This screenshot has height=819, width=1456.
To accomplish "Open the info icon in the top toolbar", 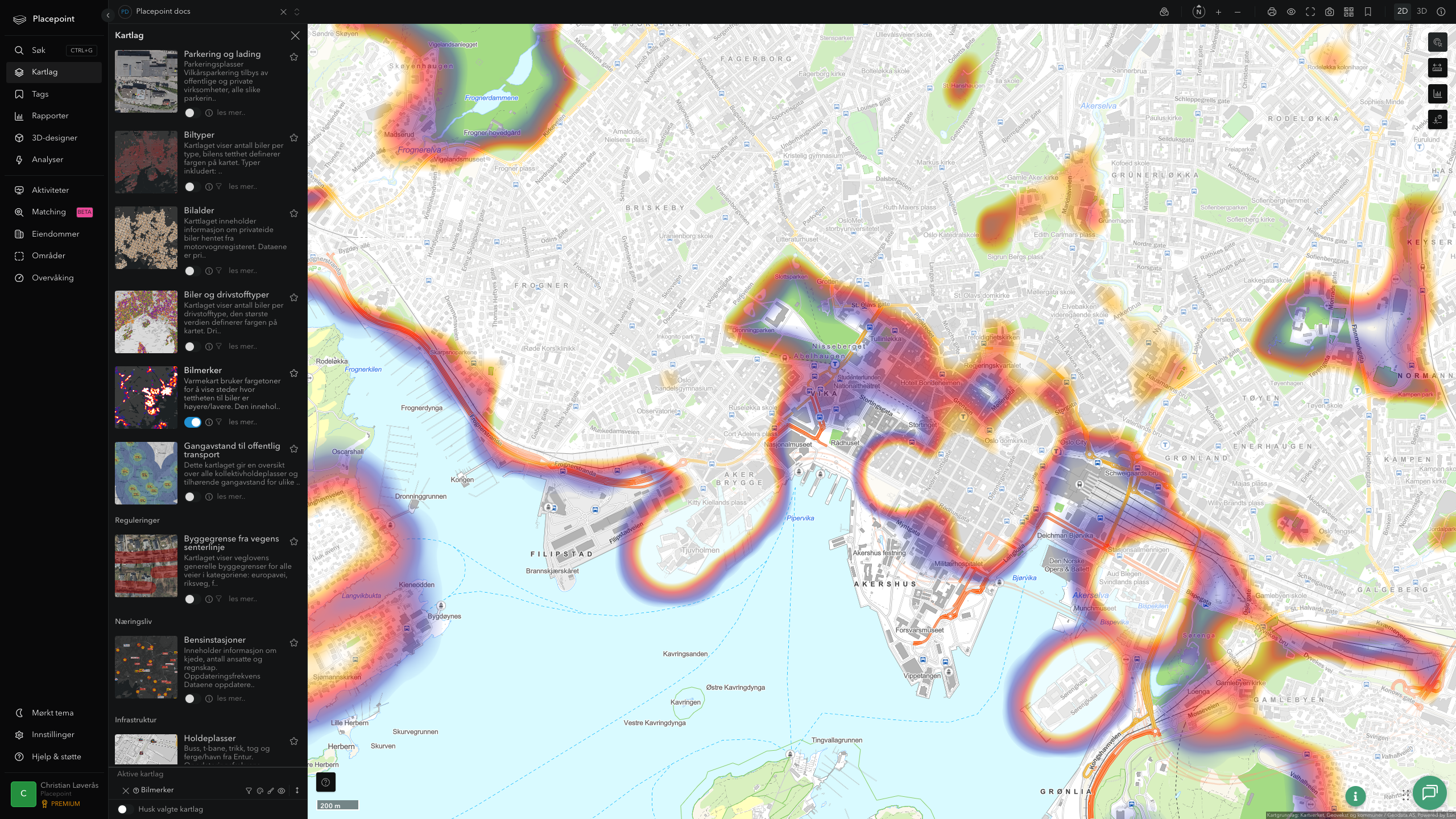I will coord(1441,12).
